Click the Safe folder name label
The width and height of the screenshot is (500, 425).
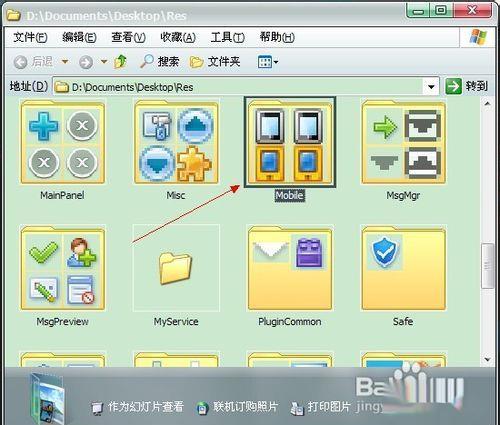[403, 321]
